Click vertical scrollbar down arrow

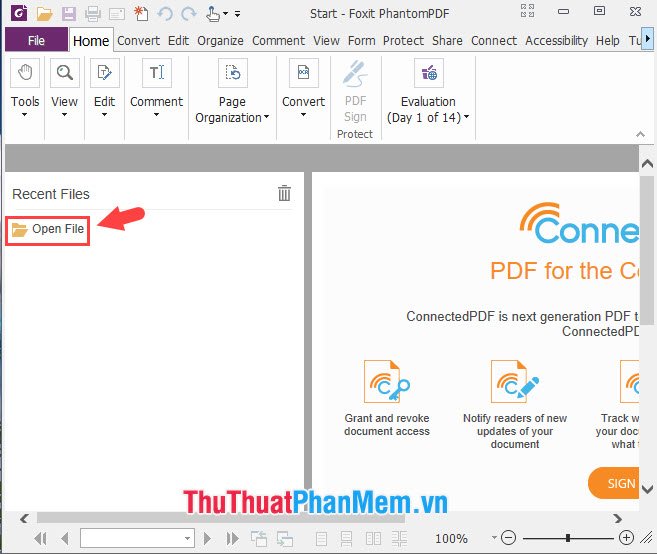coord(647,489)
